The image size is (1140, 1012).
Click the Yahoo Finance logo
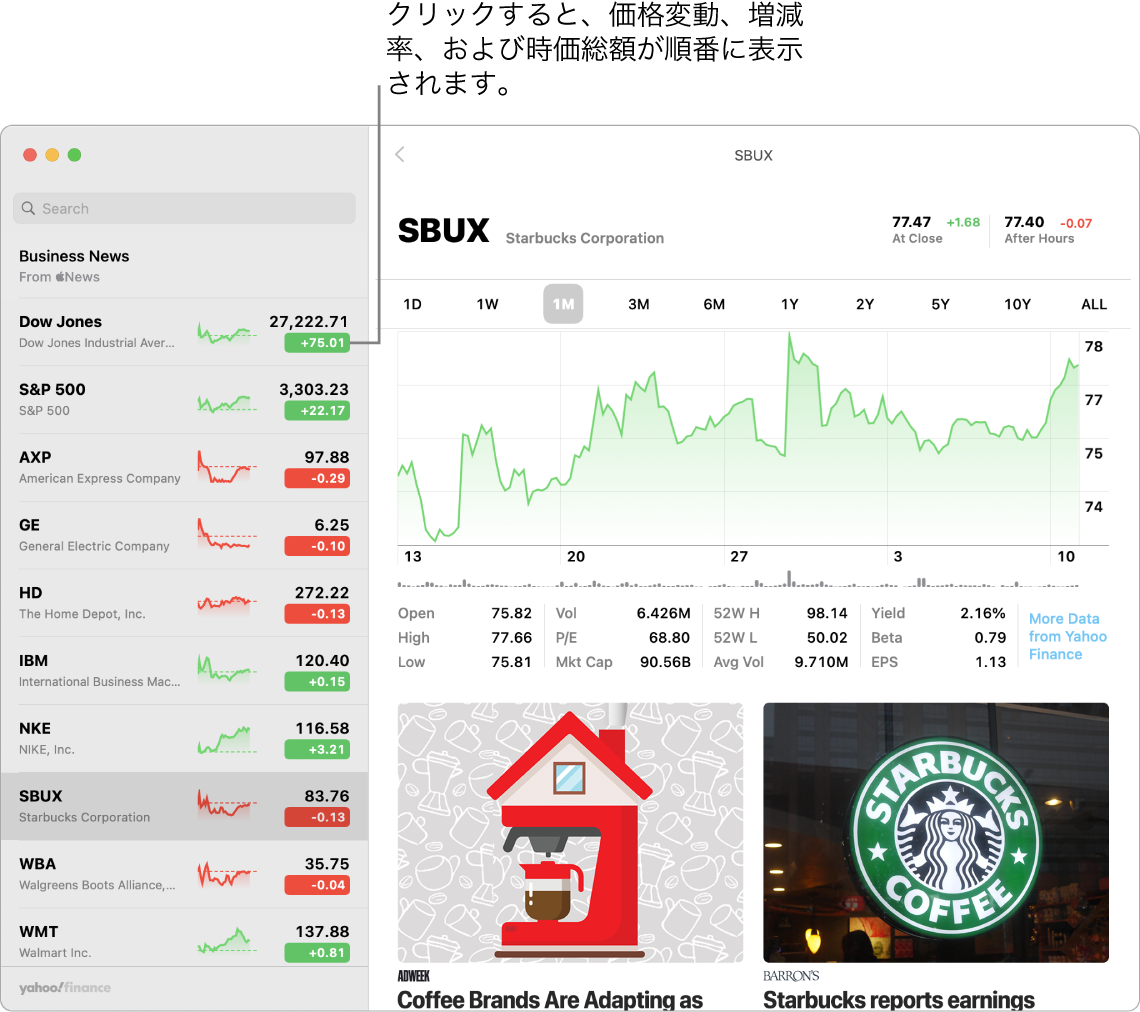(x=64, y=986)
